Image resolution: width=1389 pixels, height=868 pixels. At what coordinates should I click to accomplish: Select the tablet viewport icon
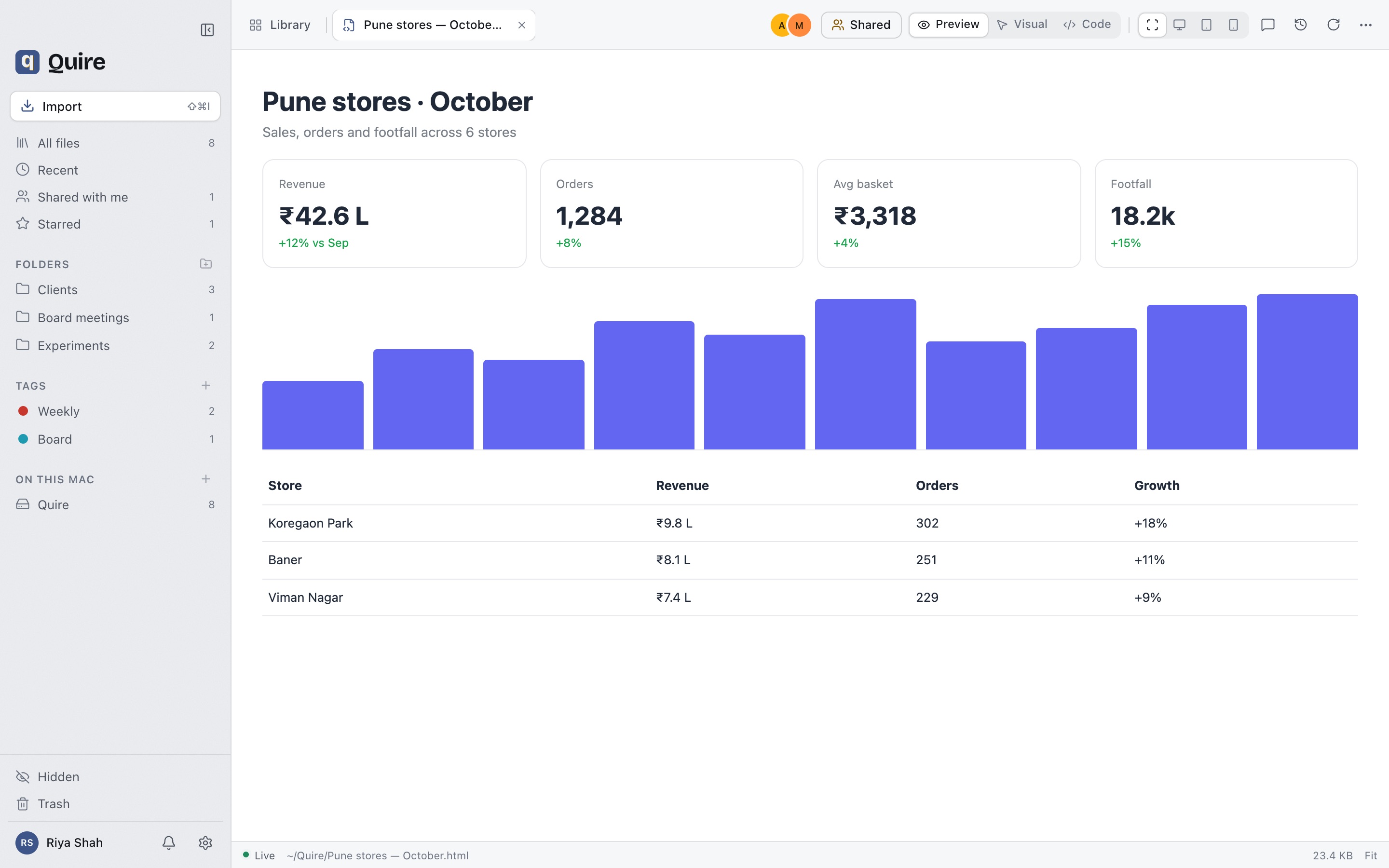pos(1207,25)
